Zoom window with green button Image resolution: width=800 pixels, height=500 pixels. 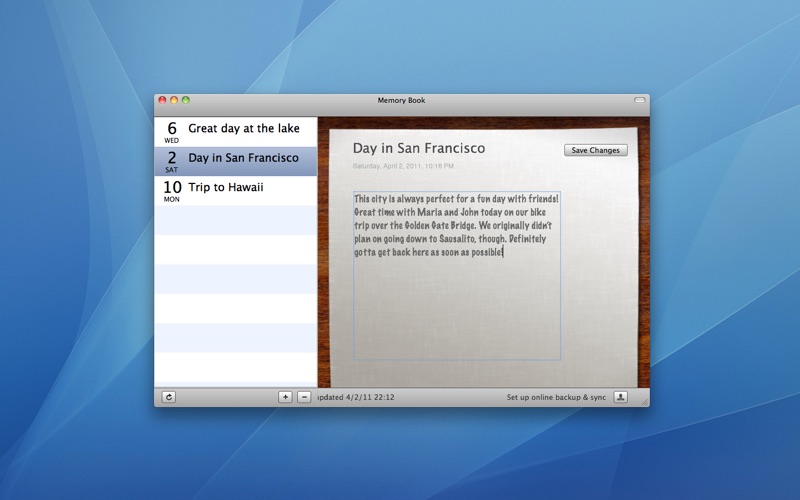tap(186, 100)
